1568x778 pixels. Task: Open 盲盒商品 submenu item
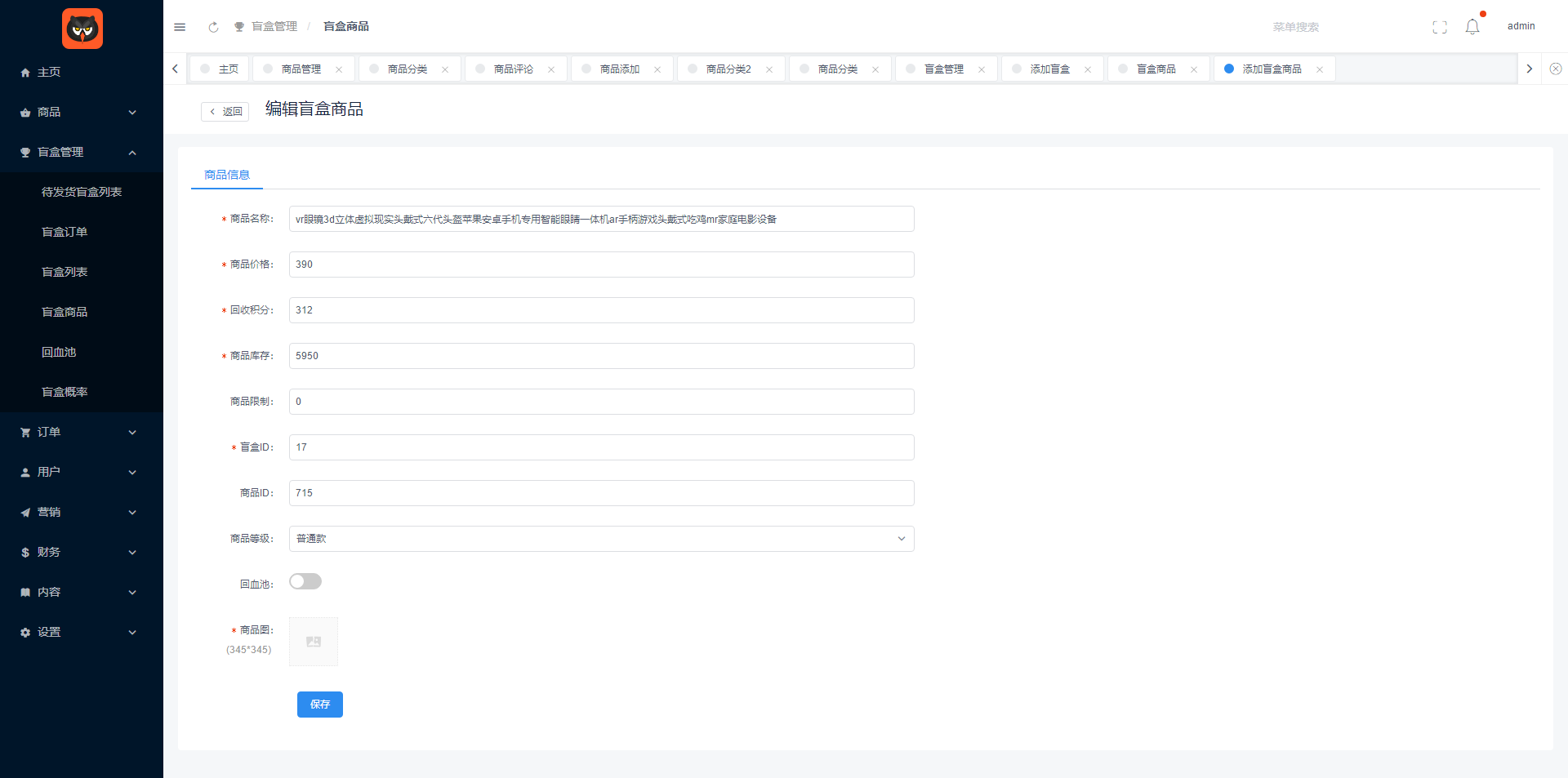(82, 312)
